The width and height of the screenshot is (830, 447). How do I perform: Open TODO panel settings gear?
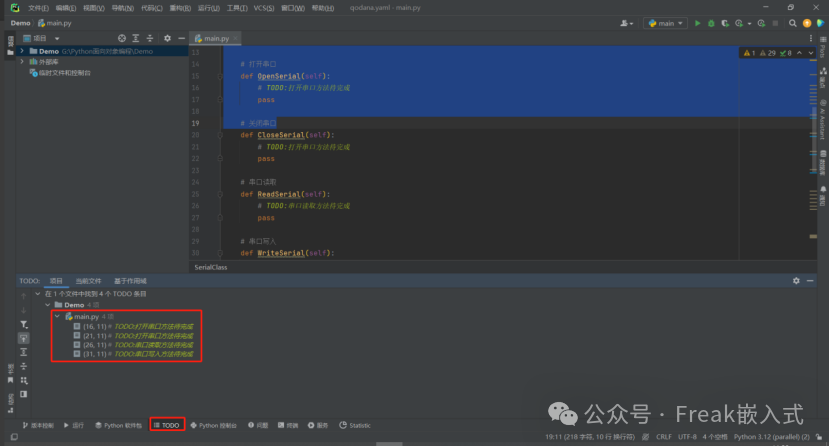[x=796, y=281]
